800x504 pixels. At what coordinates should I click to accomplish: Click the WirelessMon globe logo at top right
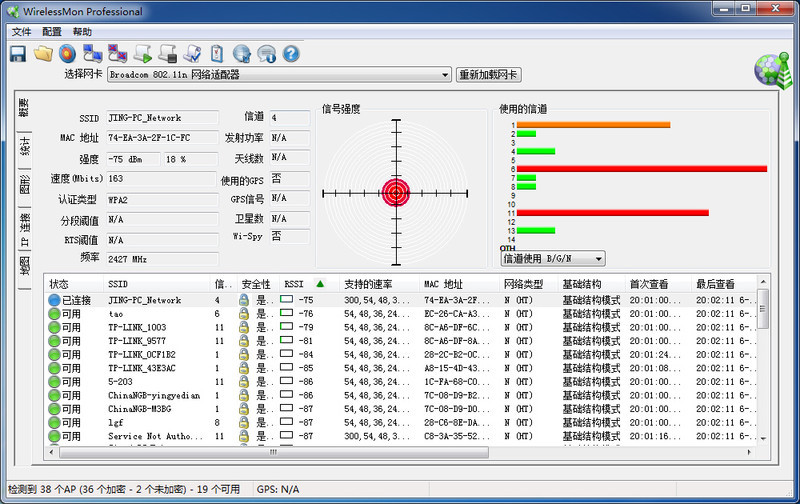(773, 70)
